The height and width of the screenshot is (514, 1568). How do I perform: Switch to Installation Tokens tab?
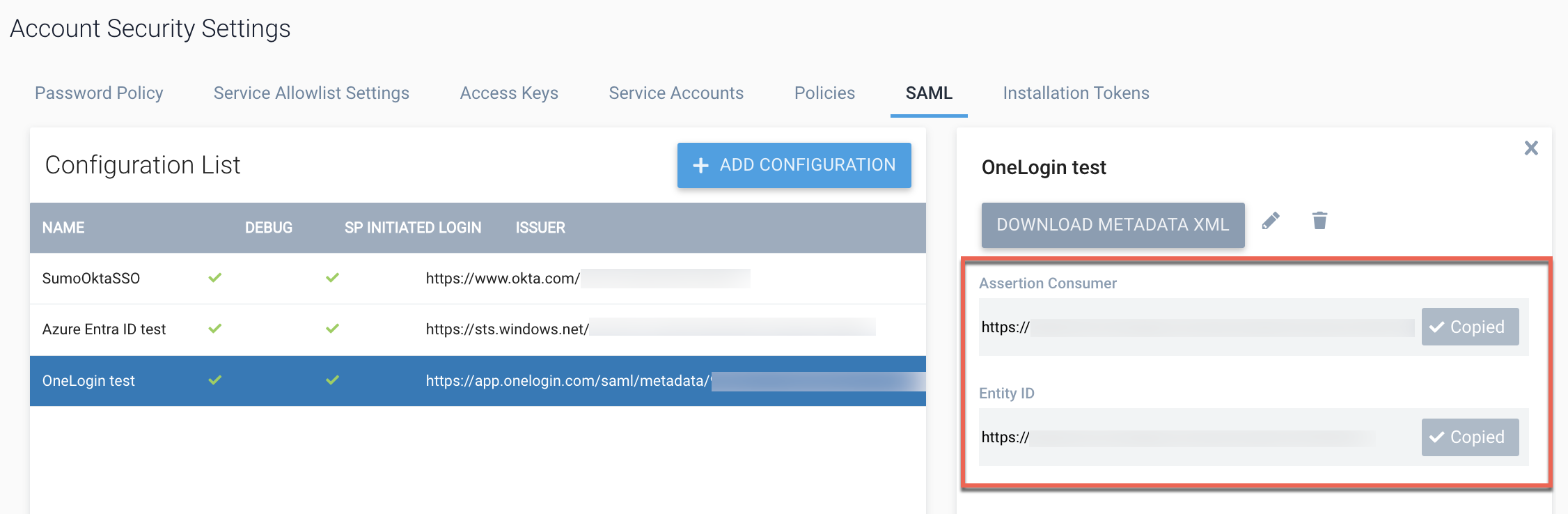pyautogui.click(x=1076, y=93)
